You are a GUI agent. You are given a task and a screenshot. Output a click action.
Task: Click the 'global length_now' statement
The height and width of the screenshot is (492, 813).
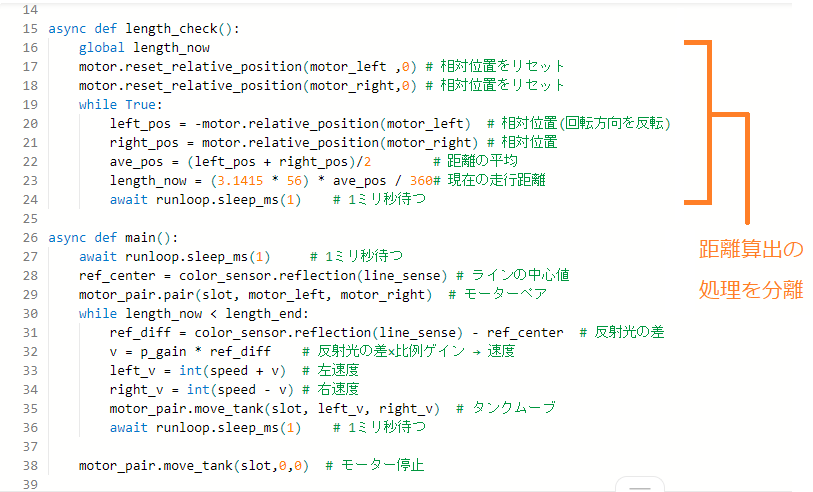(144, 47)
